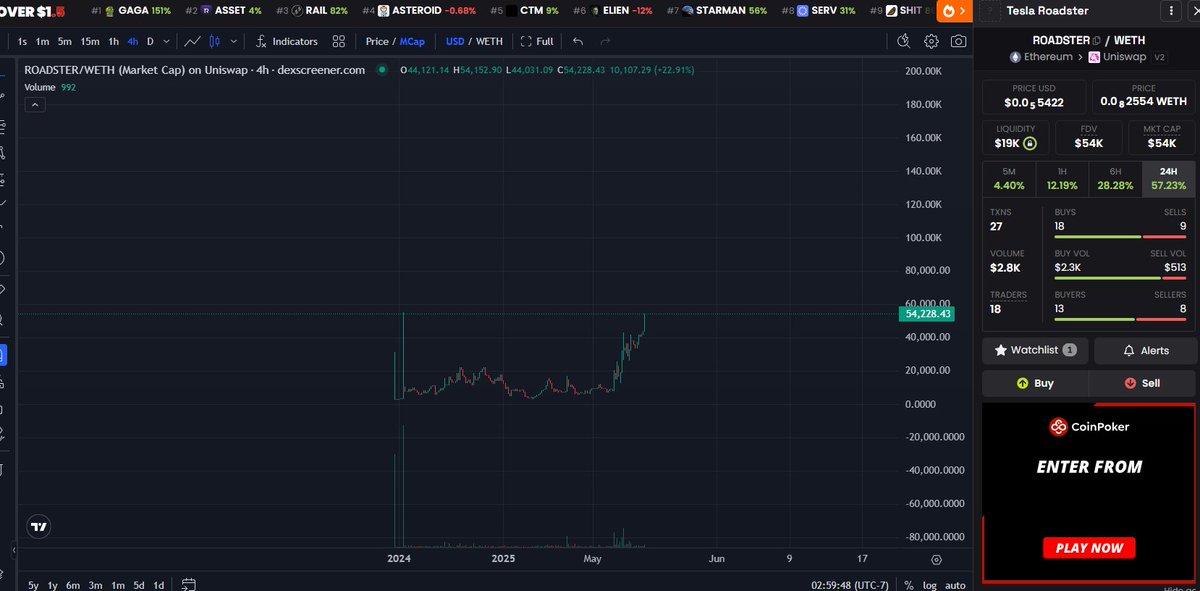The width and height of the screenshot is (1200, 591).
Task: Take a chart snapshot with camera icon
Action: pos(959,41)
